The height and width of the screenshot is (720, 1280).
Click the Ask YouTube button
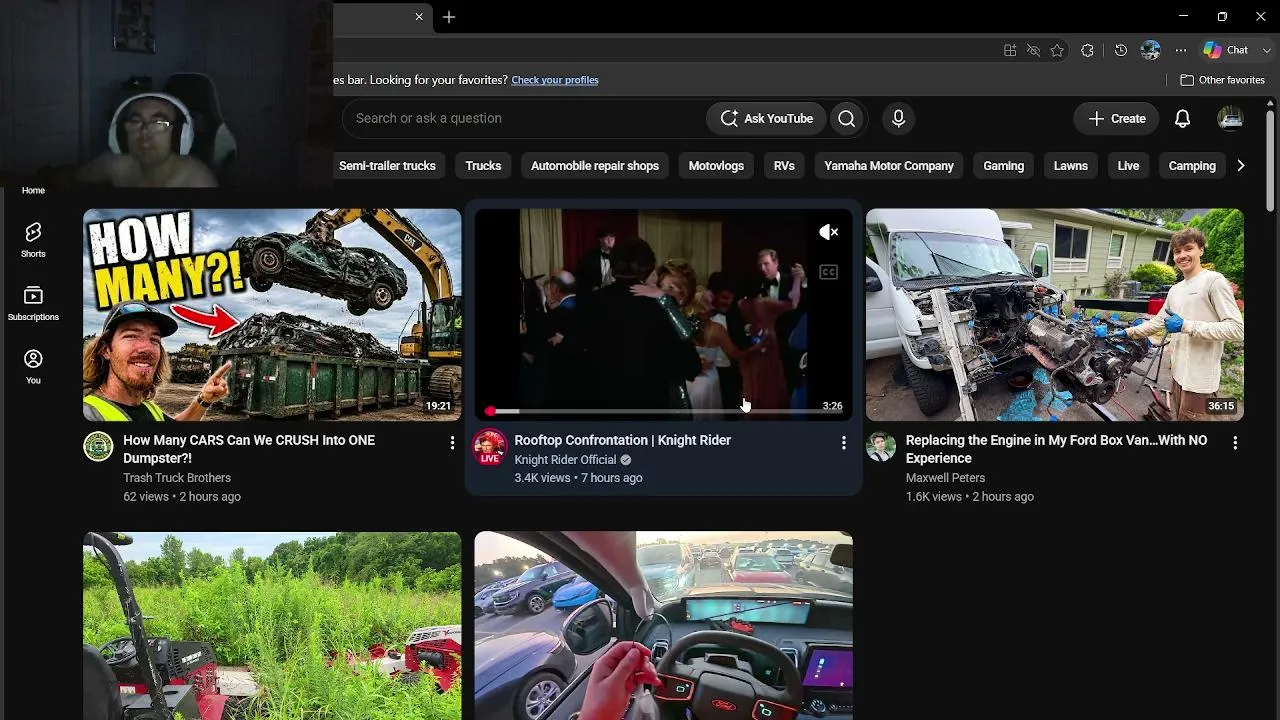pos(766,118)
